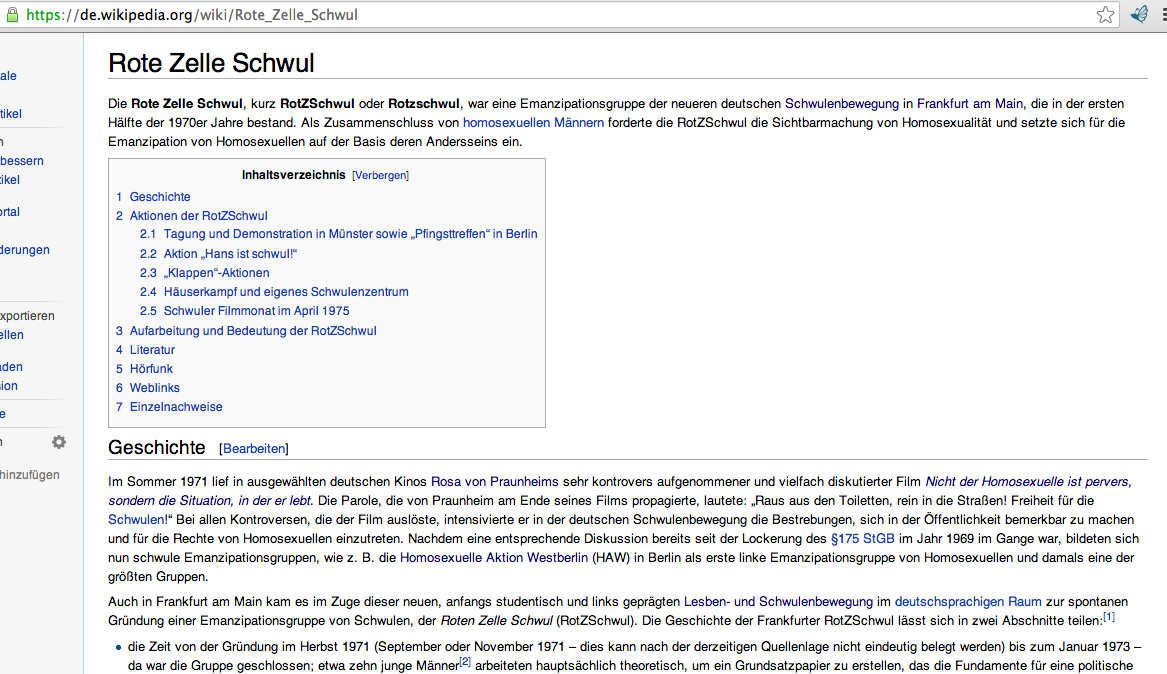Viewport: 1167px width, 674px height.
Task: Open footnote reference [1]
Action: [1108, 617]
